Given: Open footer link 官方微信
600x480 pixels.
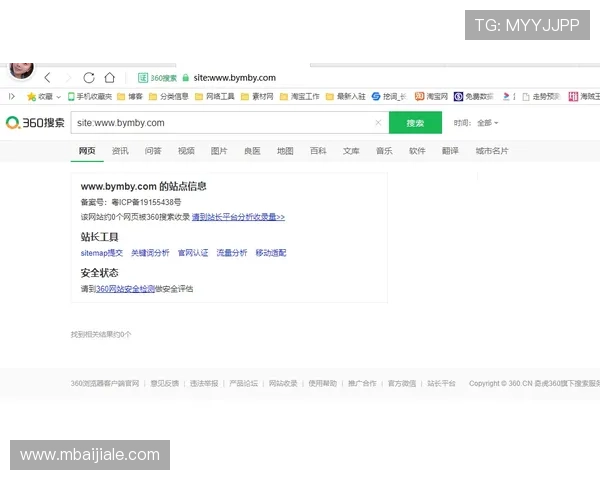Looking at the screenshot, I should 402,384.
